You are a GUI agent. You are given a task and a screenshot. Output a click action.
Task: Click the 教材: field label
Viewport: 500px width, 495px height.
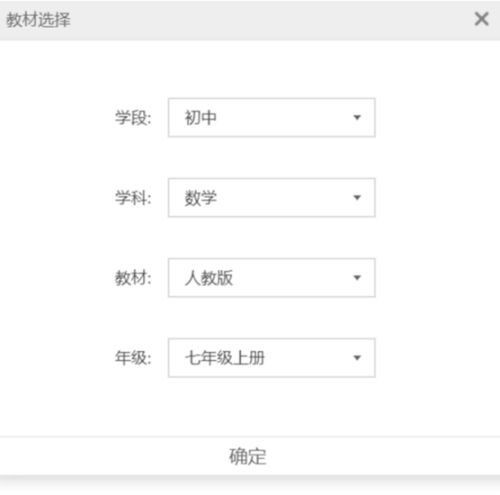(x=133, y=278)
